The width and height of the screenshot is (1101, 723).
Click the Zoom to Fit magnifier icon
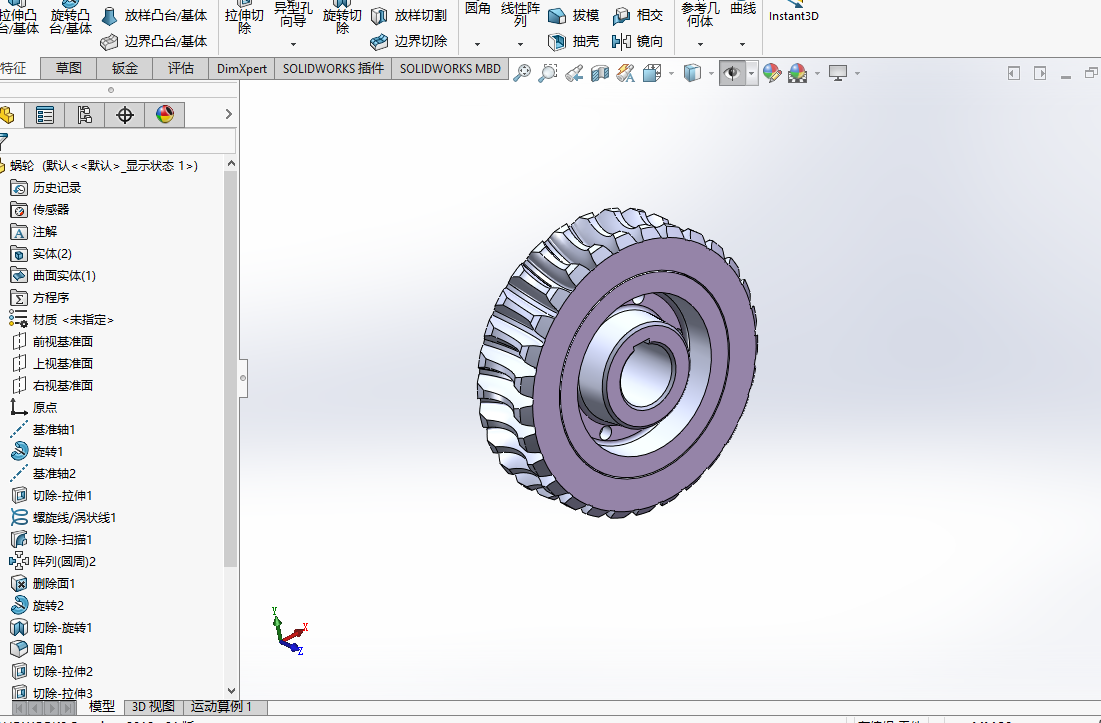coord(522,73)
